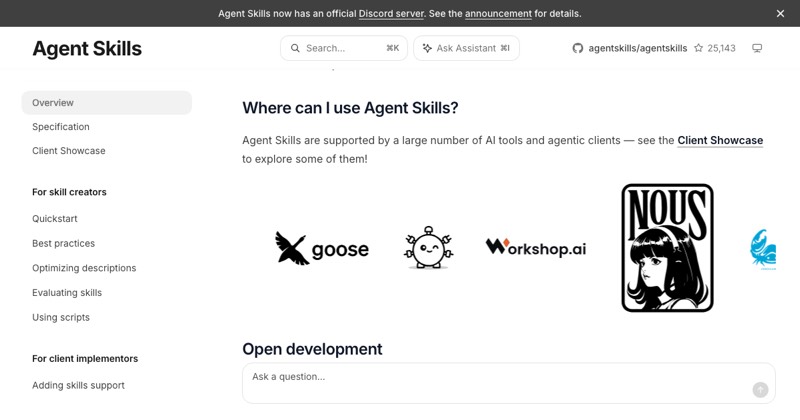Open the agentskills/agentskills repository link
The image size is (800, 420).
pos(638,48)
